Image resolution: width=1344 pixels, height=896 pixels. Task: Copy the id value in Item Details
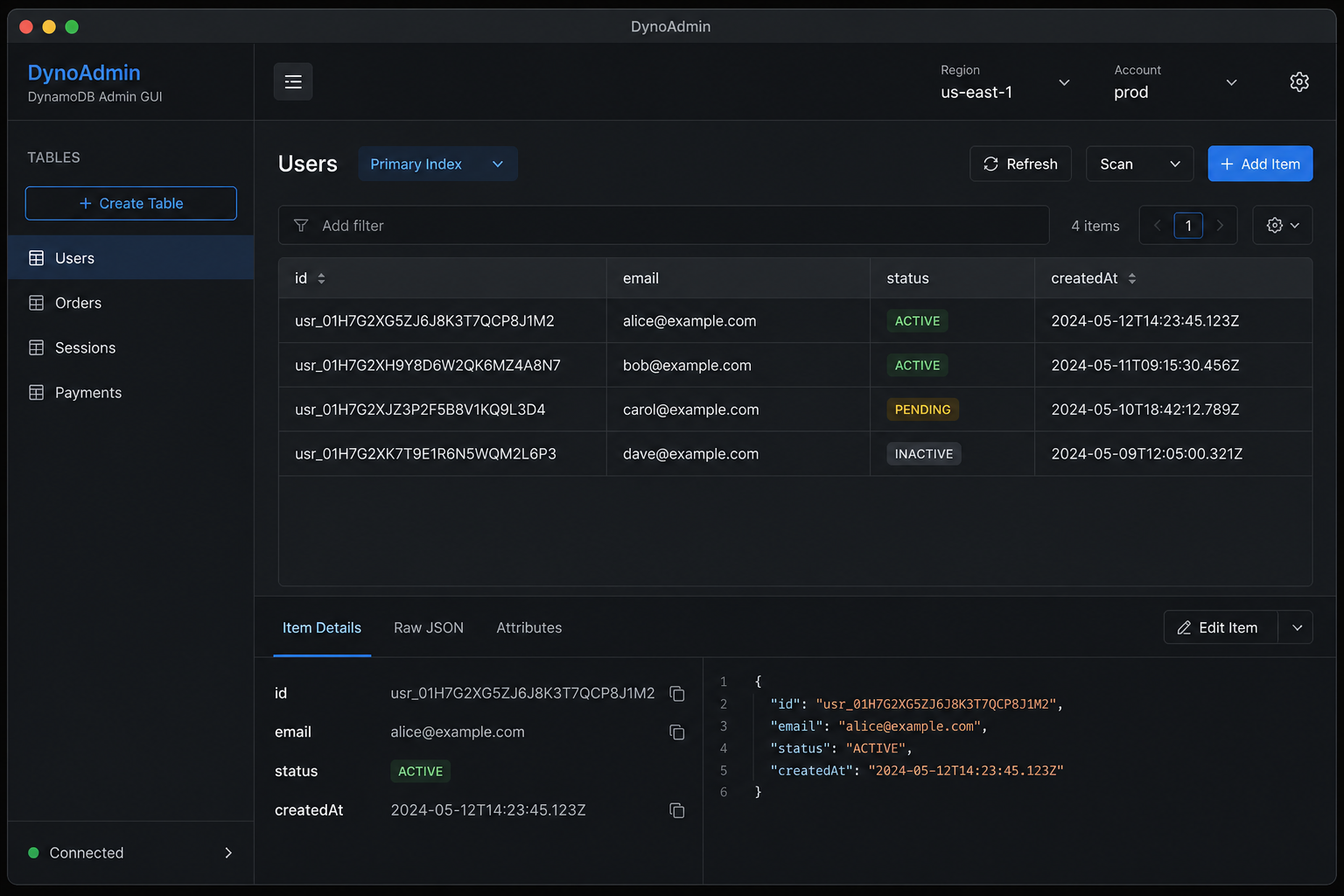pos(677,693)
